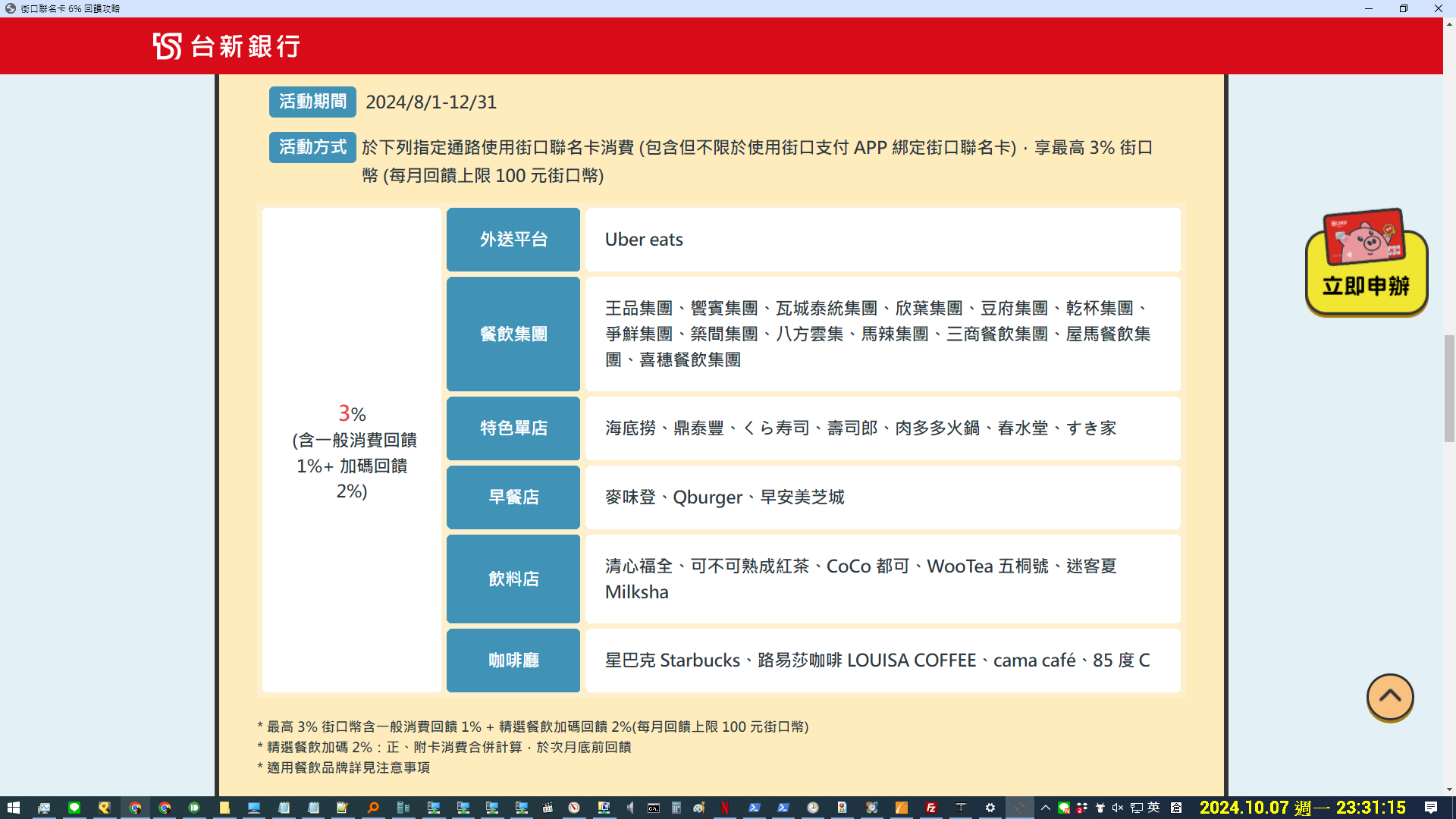
Task: Click the 海底撈、鼎泰豐 restaurants cell
Action: tap(883, 428)
